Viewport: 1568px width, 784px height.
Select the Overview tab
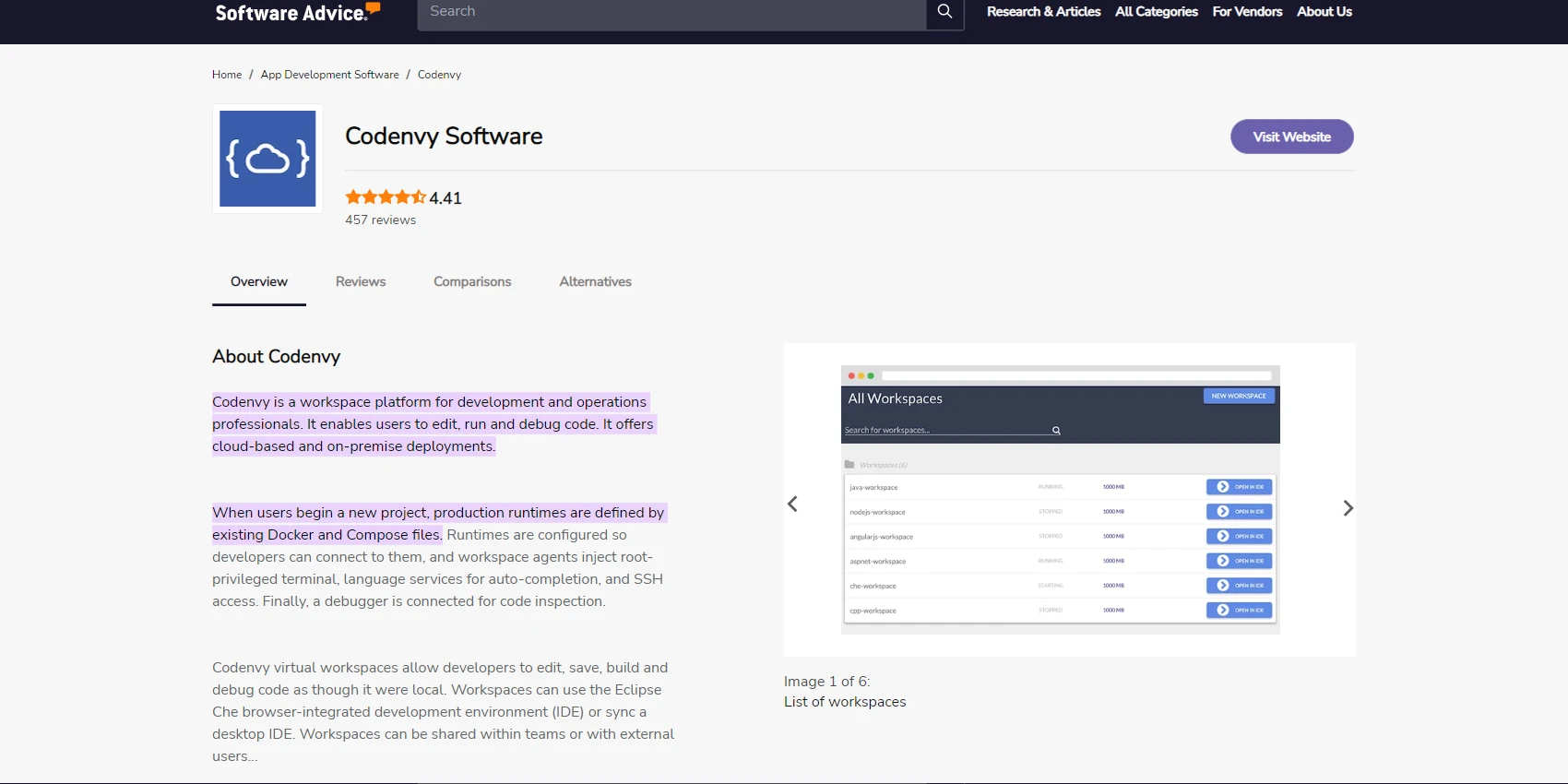pyautogui.click(x=259, y=281)
